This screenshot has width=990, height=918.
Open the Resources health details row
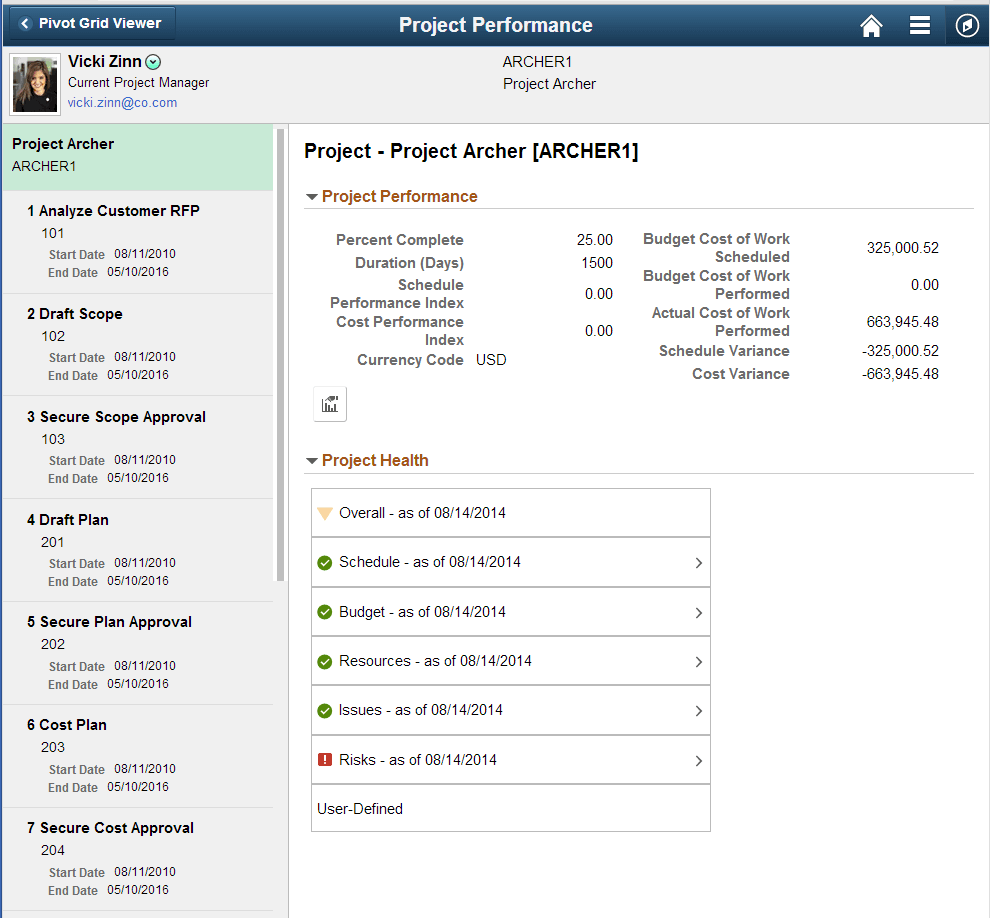click(x=510, y=660)
